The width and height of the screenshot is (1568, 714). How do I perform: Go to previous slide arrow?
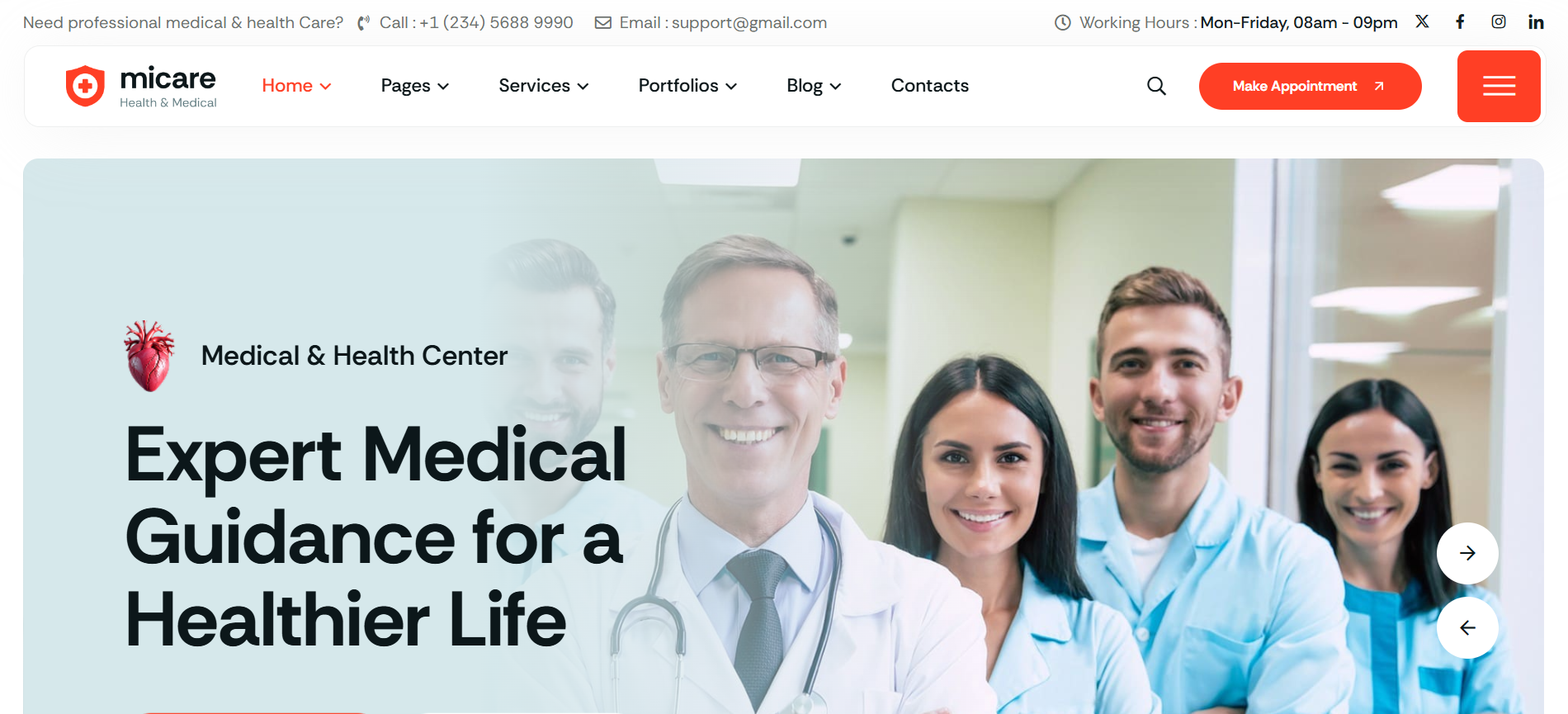[1467, 627]
